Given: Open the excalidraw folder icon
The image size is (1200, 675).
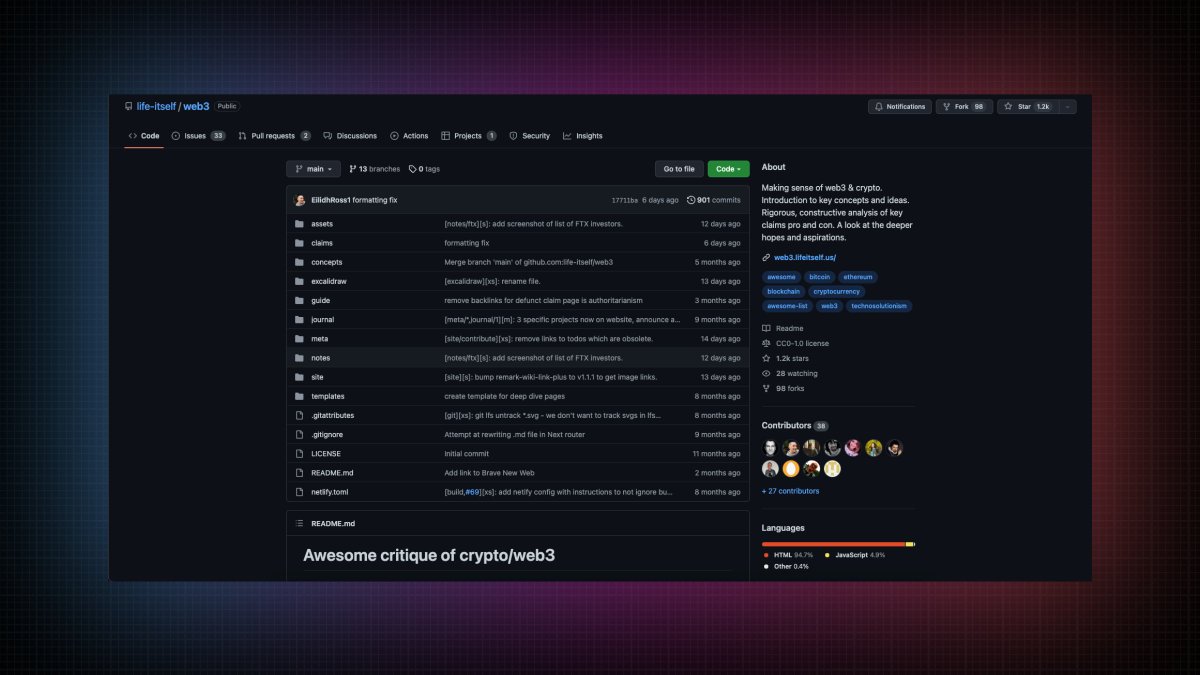Looking at the screenshot, I should click(x=299, y=281).
